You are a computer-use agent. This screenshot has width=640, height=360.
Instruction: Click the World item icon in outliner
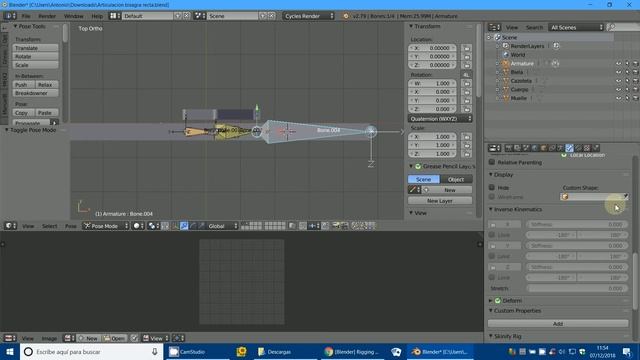(x=506, y=55)
